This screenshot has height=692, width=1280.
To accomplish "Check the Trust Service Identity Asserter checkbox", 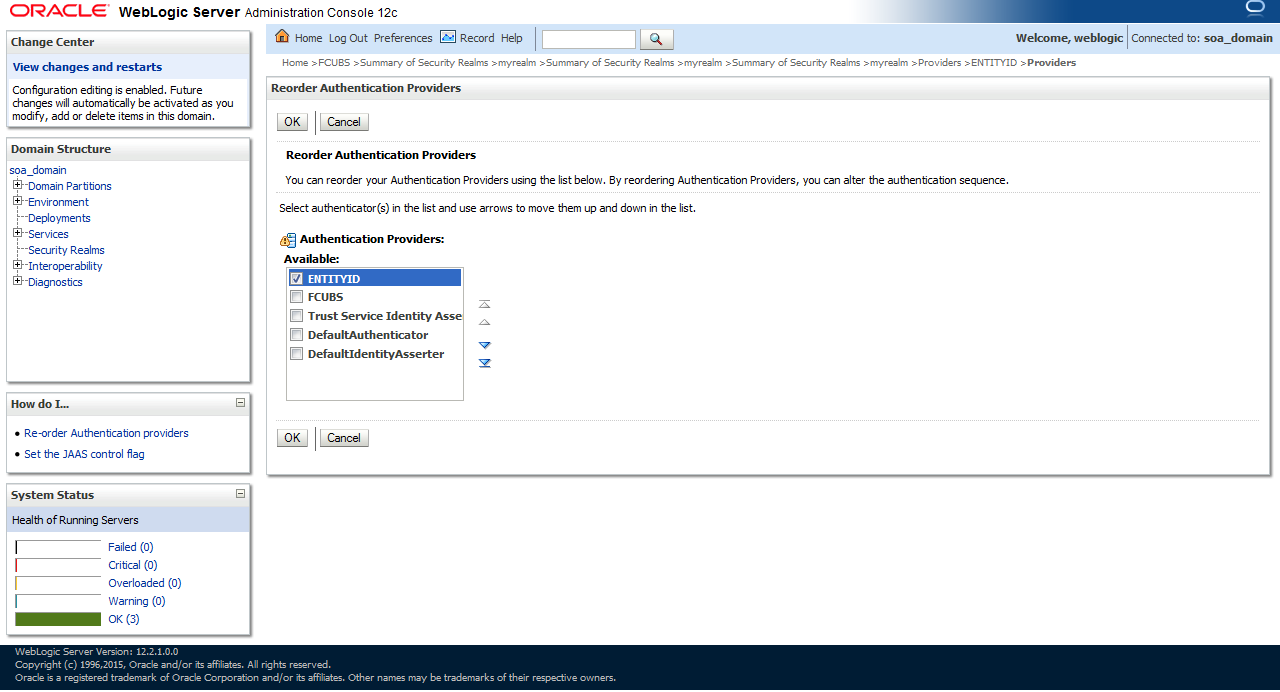I will coord(296,316).
